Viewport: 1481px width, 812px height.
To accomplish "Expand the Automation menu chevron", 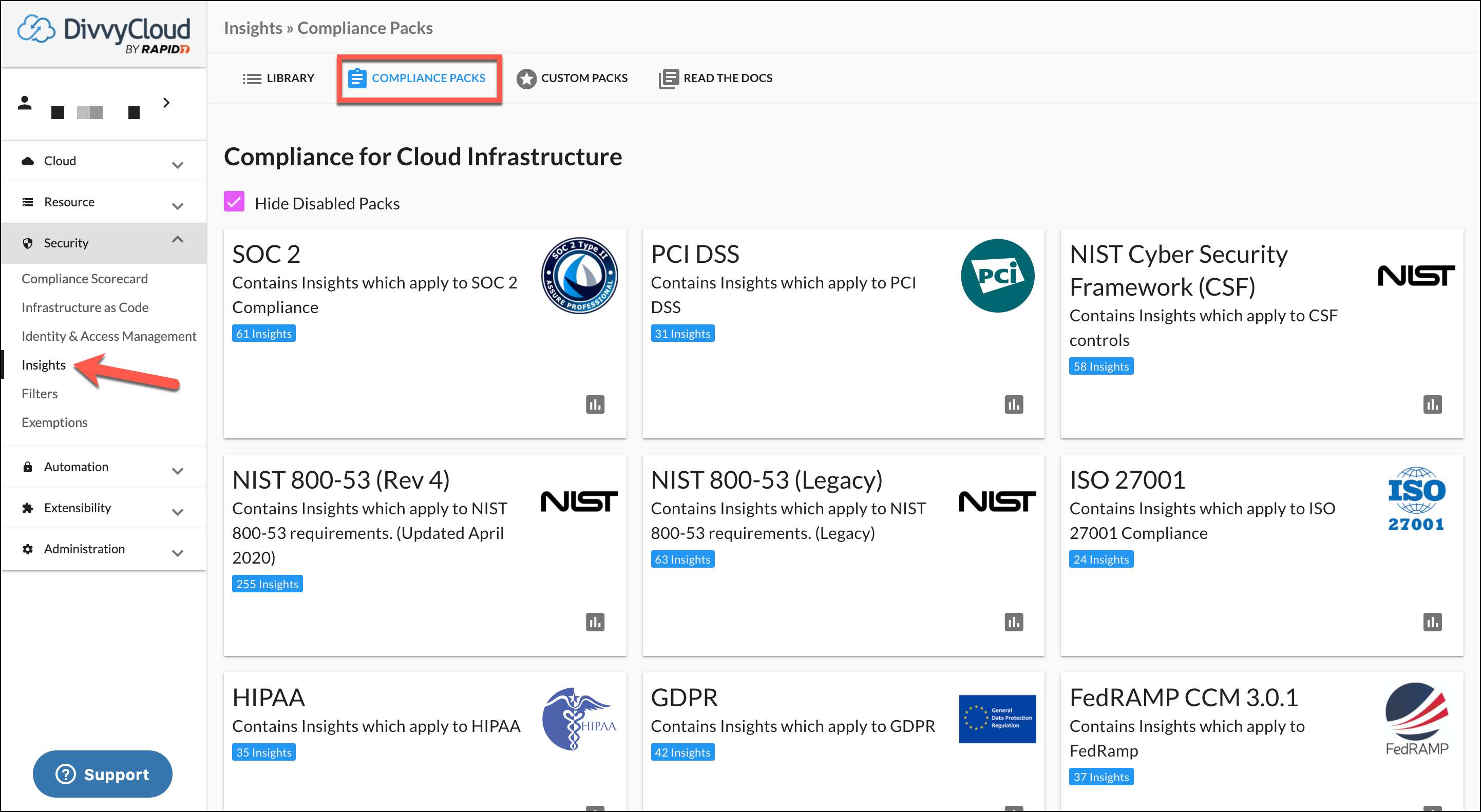I will point(178,471).
